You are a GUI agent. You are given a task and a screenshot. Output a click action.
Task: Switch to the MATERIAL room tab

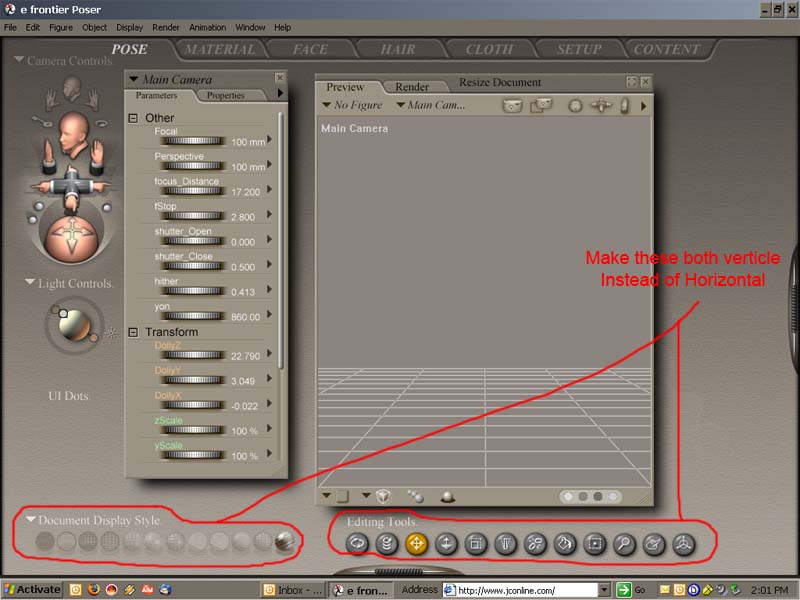coord(220,49)
